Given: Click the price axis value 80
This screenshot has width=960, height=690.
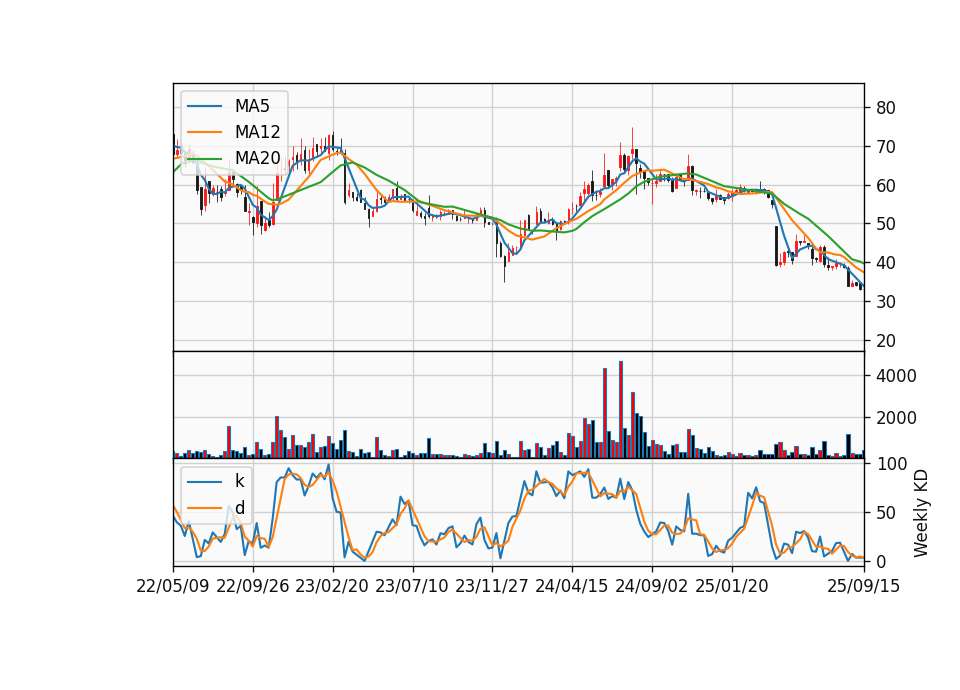Looking at the screenshot, I should 885,108.
